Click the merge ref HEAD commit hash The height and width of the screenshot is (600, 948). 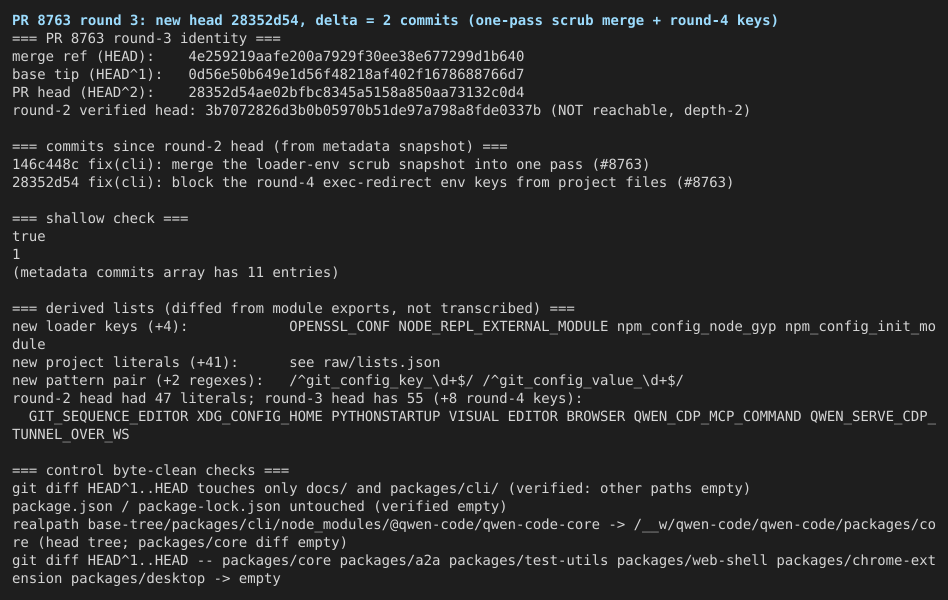(x=356, y=56)
